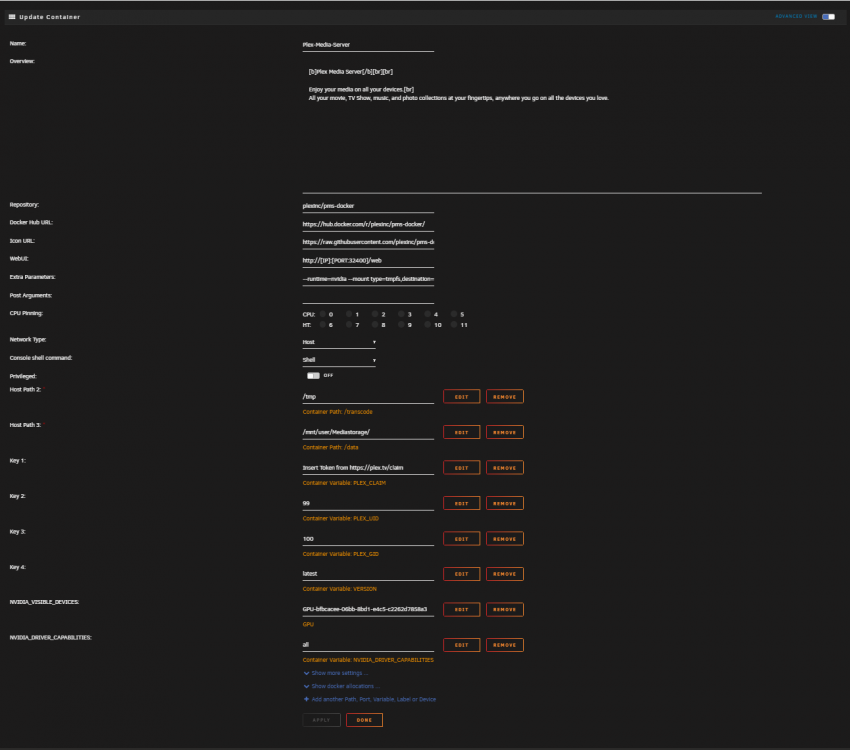This screenshot has width=850, height=750.
Task: Remove Key 2 PLEX_UID variable
Action: [505, 503]
